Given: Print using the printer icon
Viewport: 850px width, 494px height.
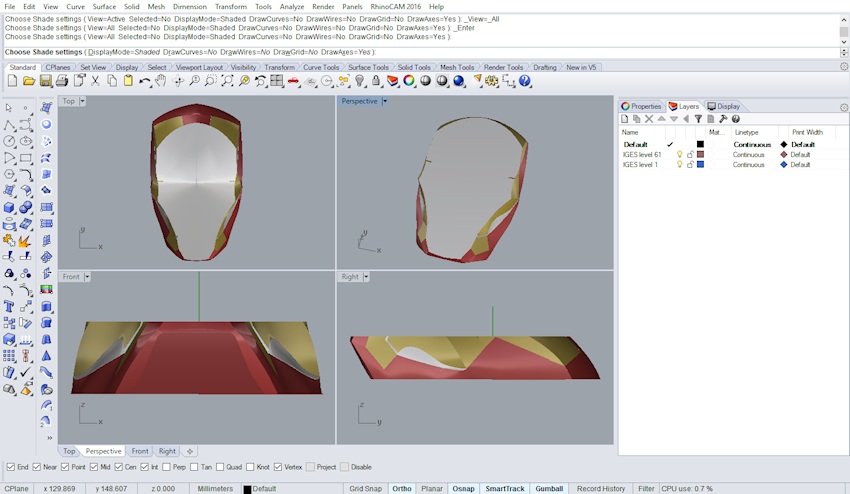Looking at the screenshot, I should tap(62, 81).
